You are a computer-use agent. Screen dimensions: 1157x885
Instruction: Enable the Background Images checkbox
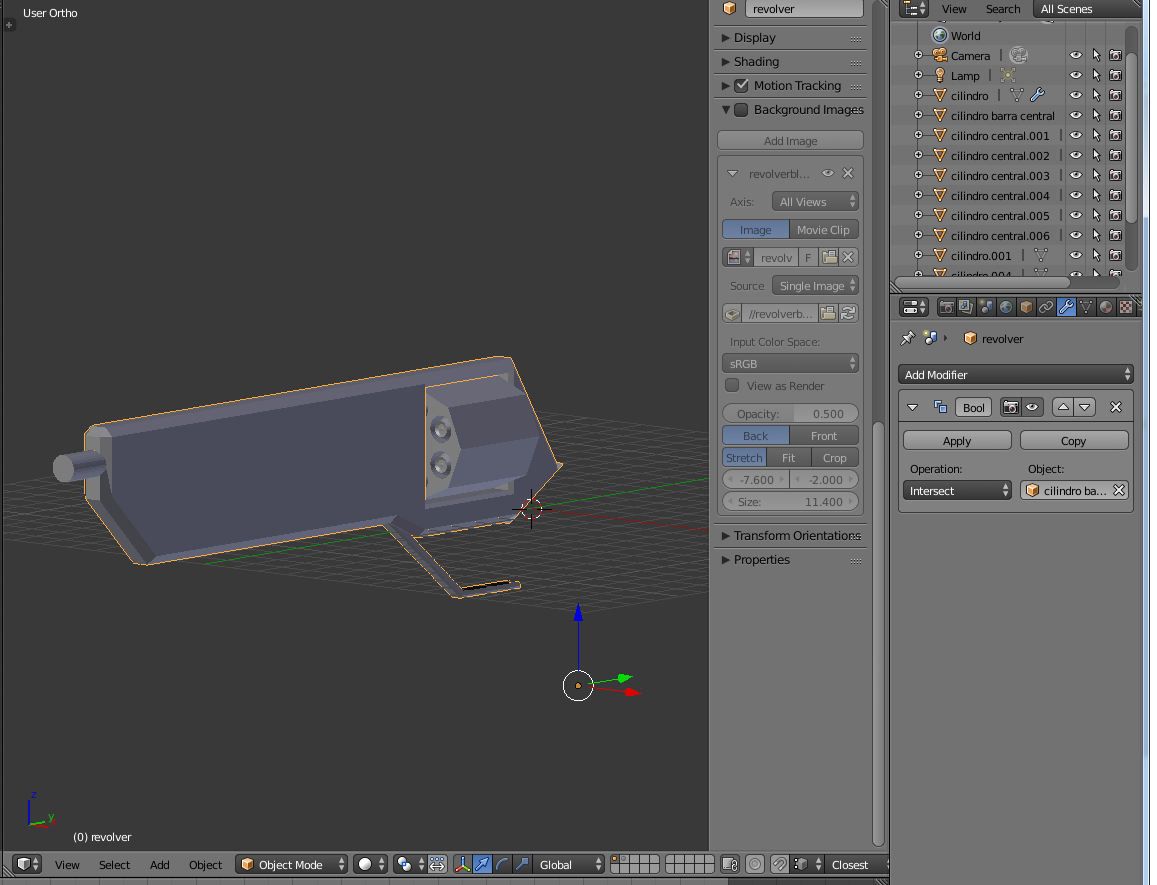(742, 109)
